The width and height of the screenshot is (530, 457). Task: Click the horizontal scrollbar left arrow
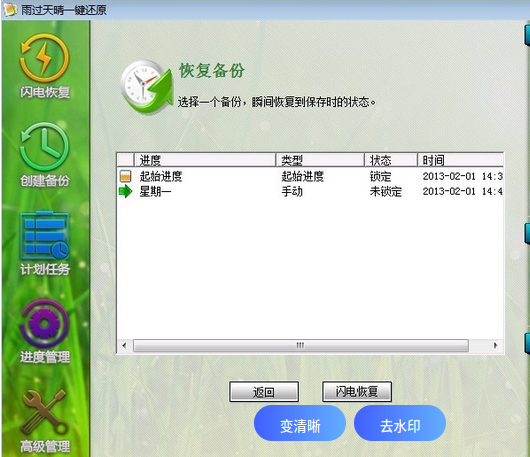(x=124, y=345)
